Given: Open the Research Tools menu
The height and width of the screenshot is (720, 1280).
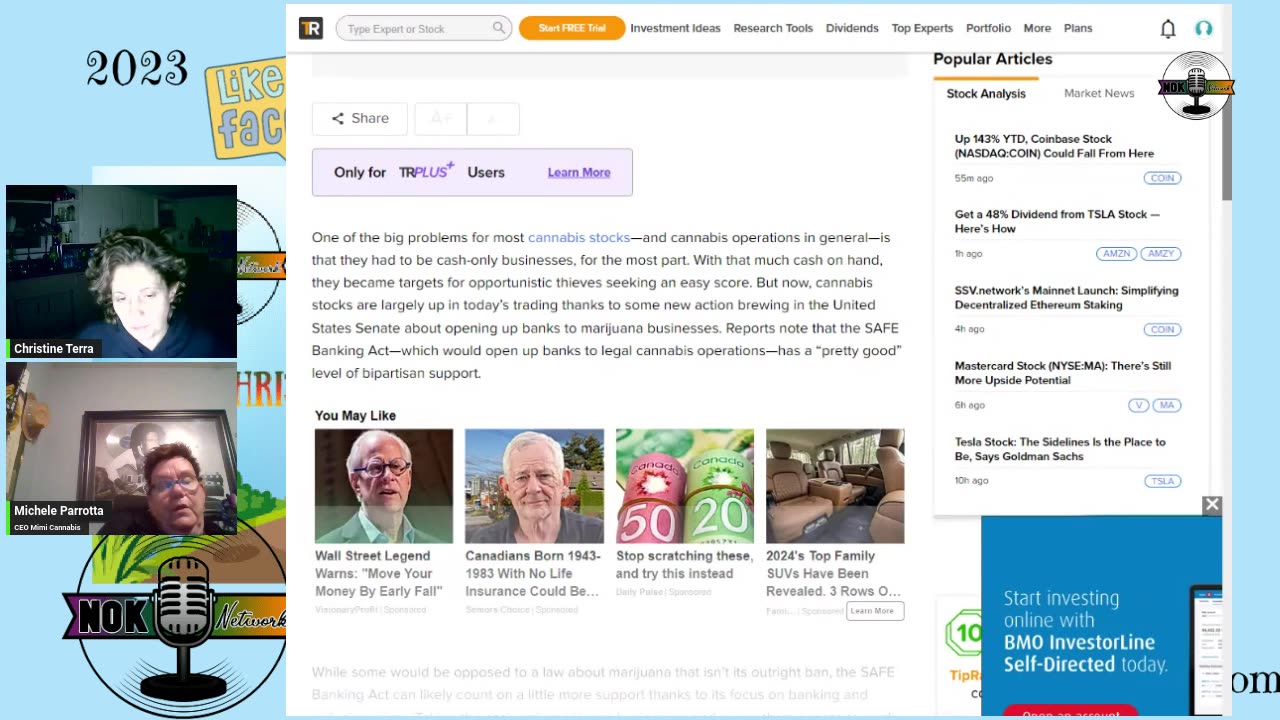Looking at the screenshot, I should pos(773,28).
